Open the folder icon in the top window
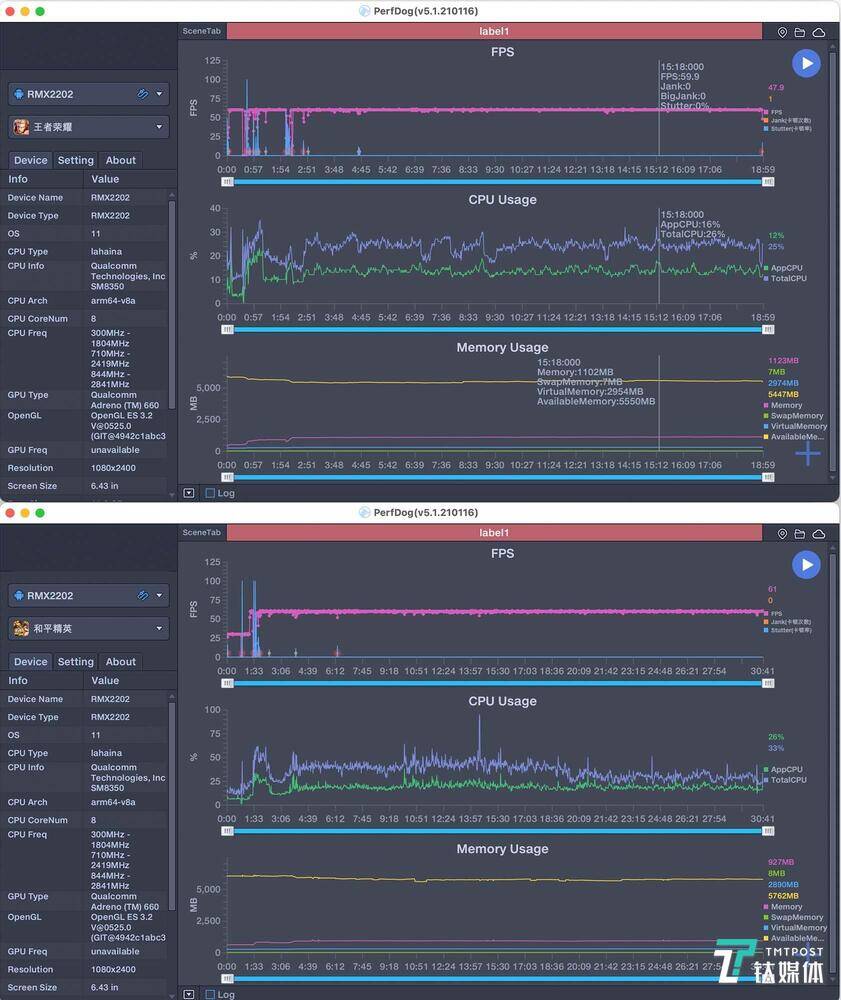Screen dimensions: 841x1000 (801, 32)
